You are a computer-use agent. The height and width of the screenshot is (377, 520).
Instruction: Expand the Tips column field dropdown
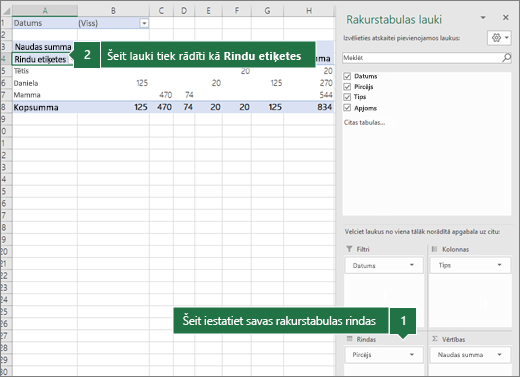tap(499, 265)
